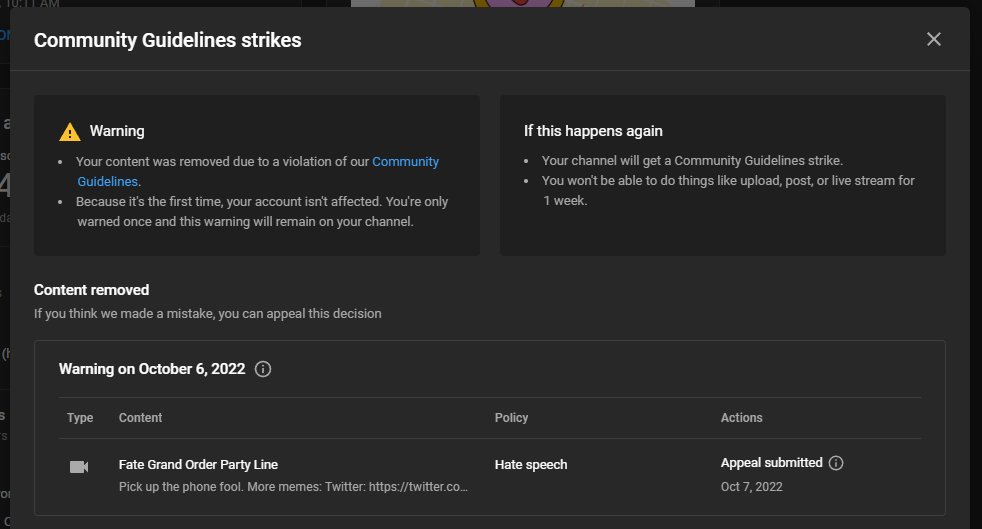Click info icon beside Warning on October 6, 2022
The height and width of the screenshot is (529, 982).
[263, 369]
